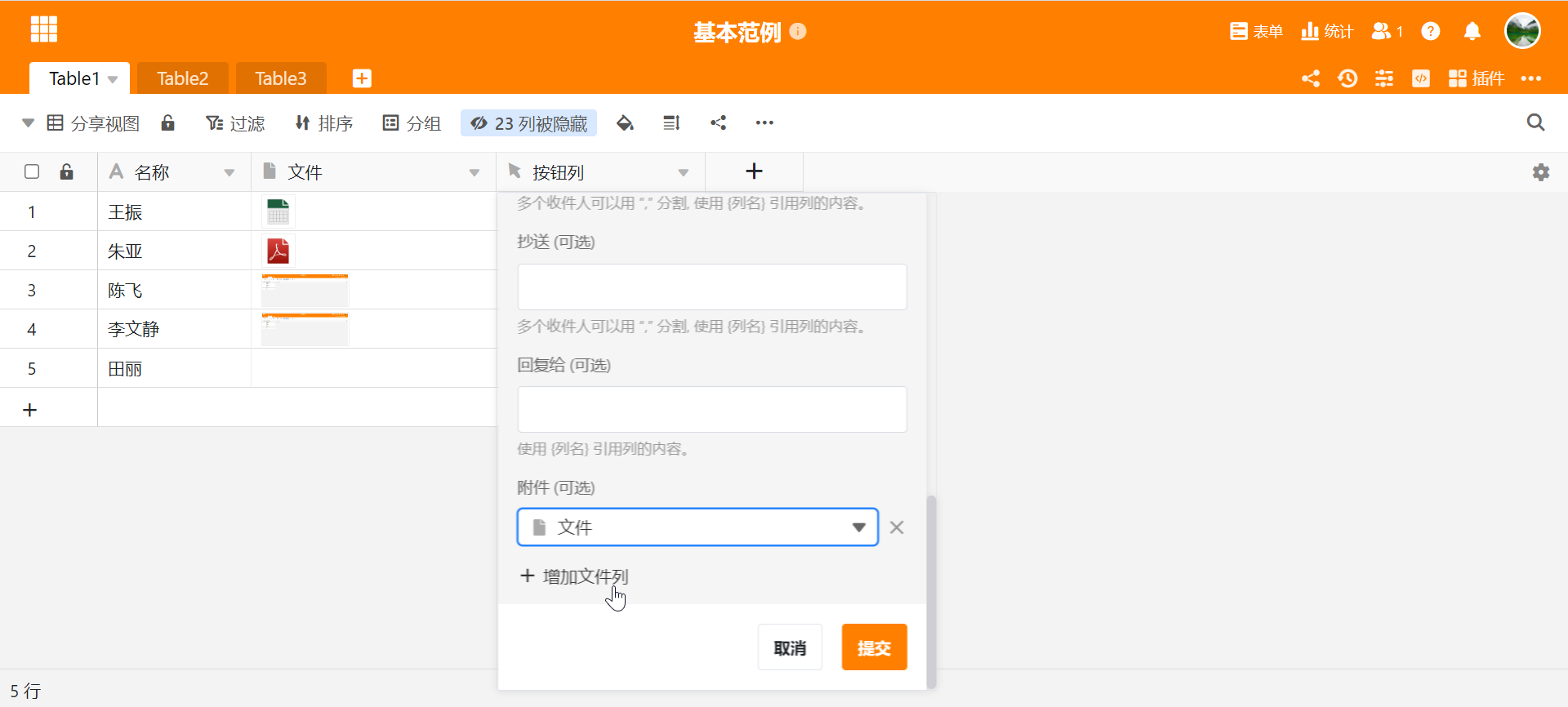The width and height of the screenshot is (1568, 707).
Task: Select the 朱亚 name cell
Action: (174, 251)
